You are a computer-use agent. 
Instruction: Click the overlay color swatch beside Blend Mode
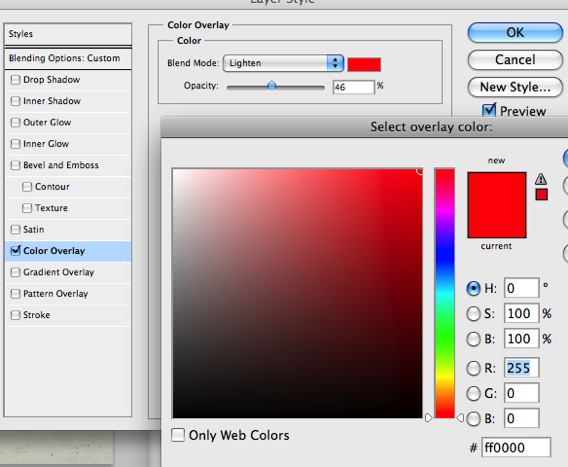tap(364, 64)
